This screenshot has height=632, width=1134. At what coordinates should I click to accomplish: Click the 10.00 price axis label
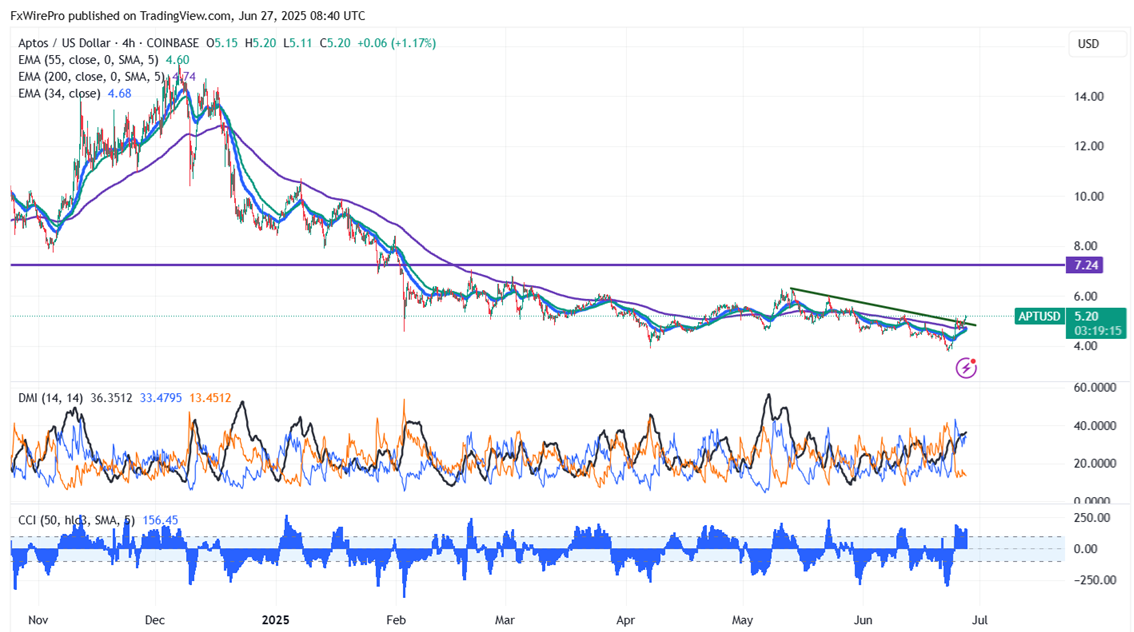click(1089, 196)
